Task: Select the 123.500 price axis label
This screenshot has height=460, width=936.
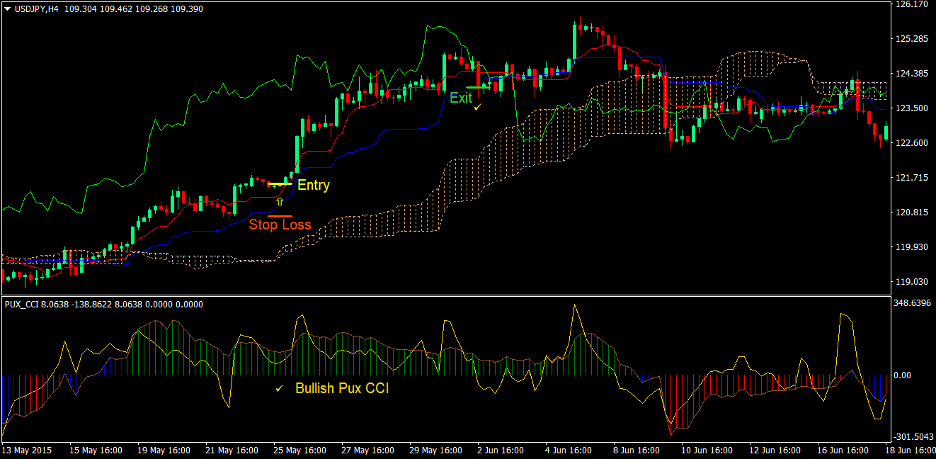Action: [x=910, y=108]
